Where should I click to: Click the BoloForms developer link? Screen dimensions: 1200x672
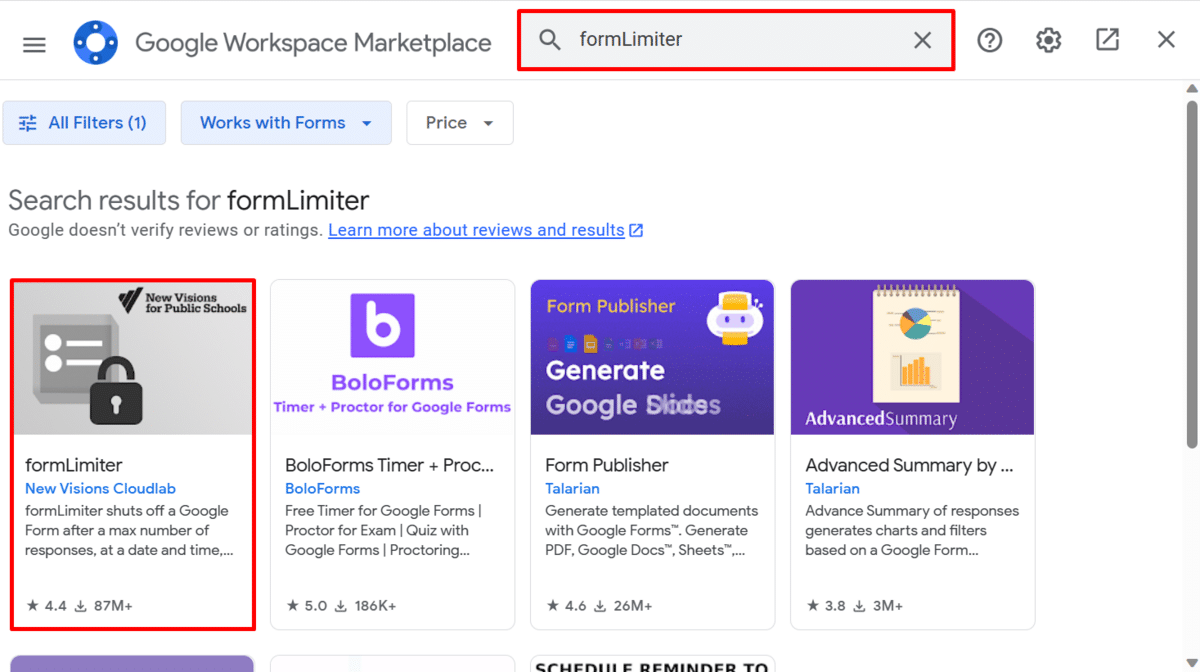[322, 489]
